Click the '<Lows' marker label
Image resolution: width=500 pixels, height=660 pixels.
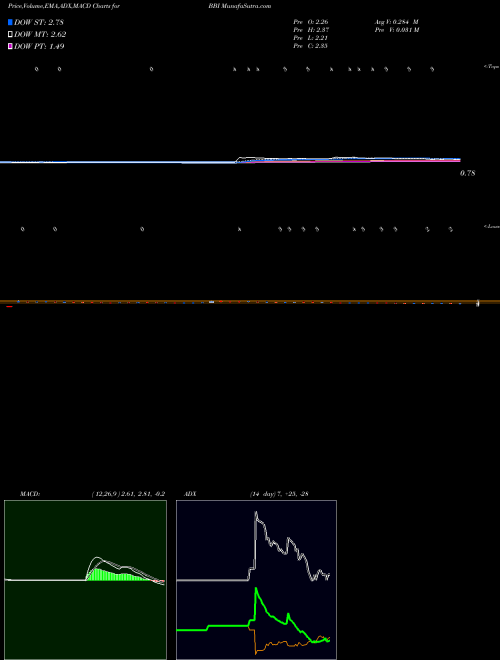click(491, 226)
